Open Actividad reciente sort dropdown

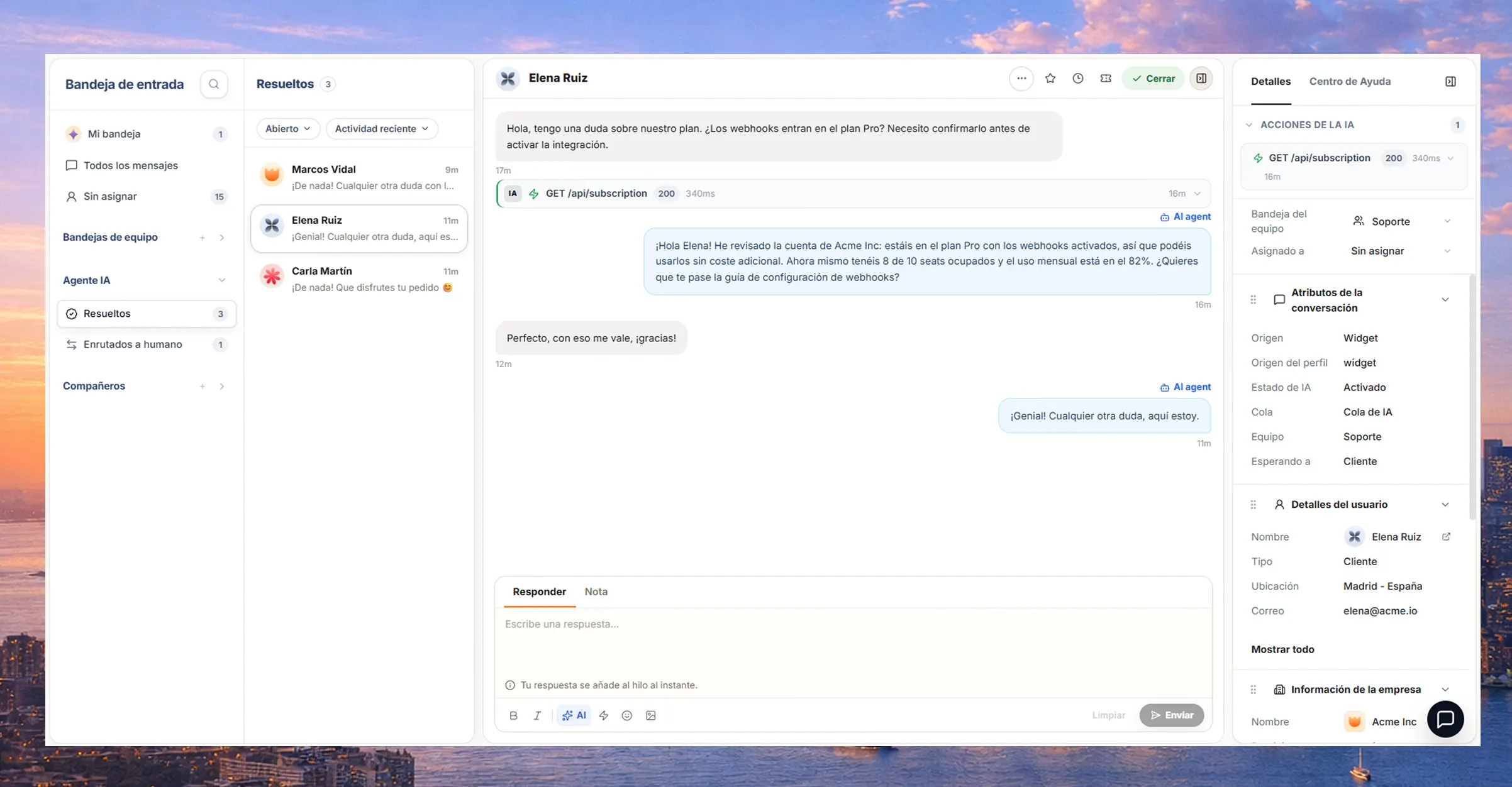point(382,129)
